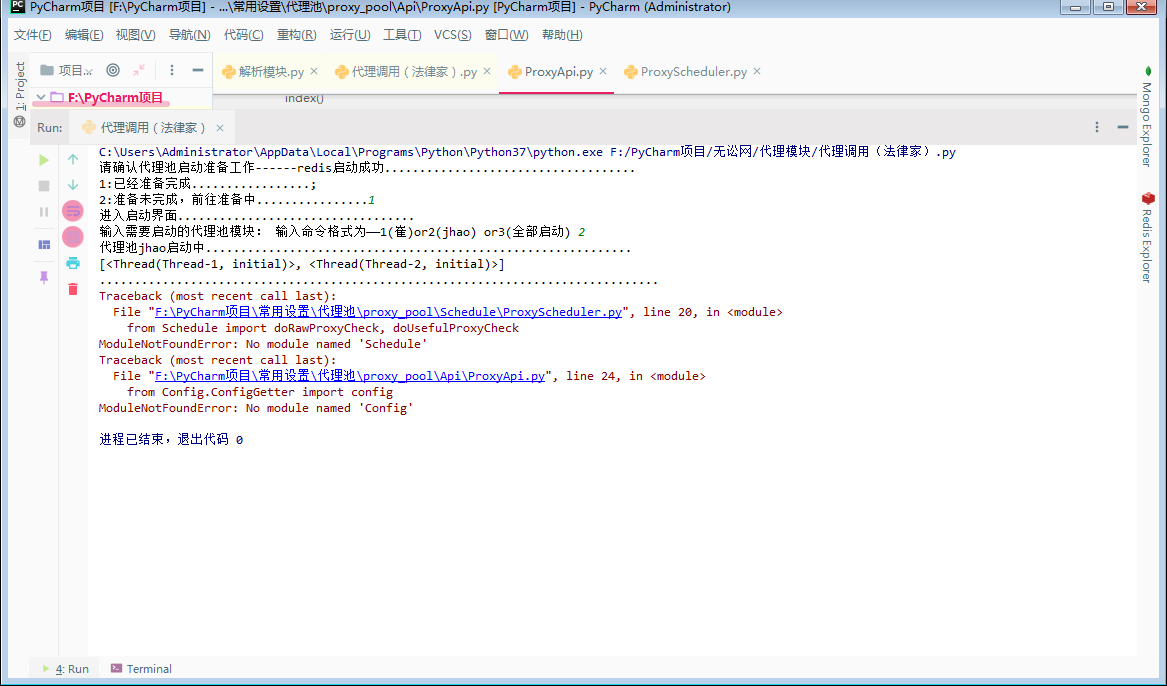Viewport: 1167px width, 686px height.
Task: Close the 代理调用（法律家）Run tab
Action: point(220,128)
